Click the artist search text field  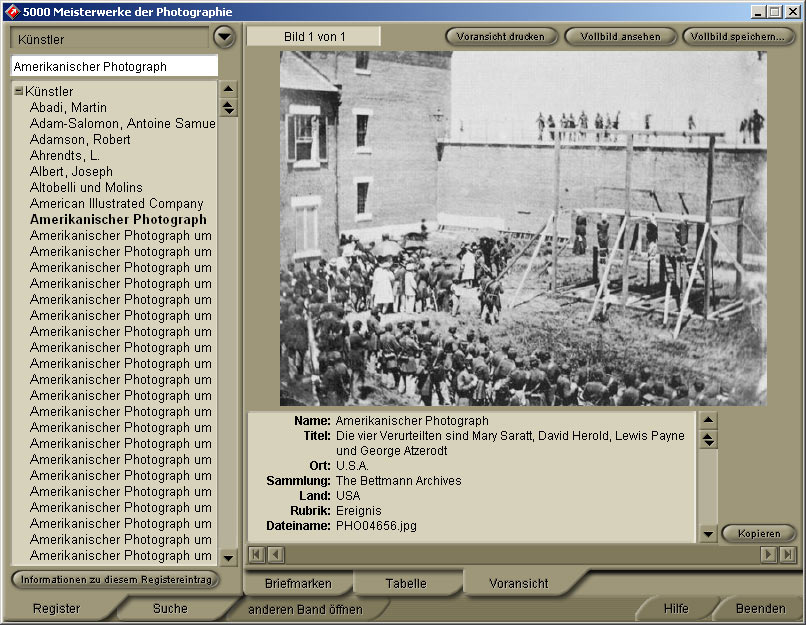click(113, 67)
